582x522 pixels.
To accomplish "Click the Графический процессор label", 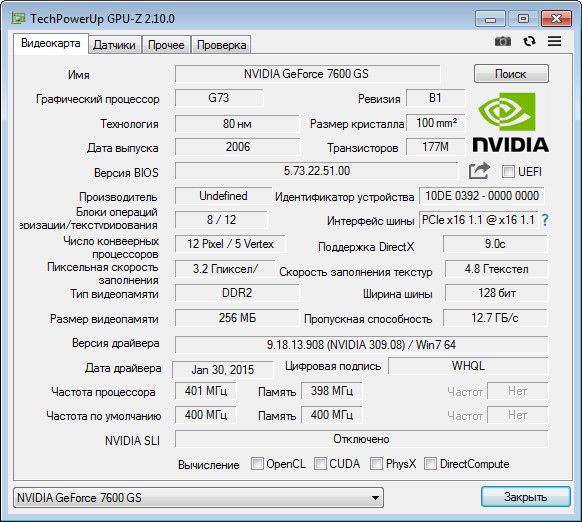I will 98,99.
